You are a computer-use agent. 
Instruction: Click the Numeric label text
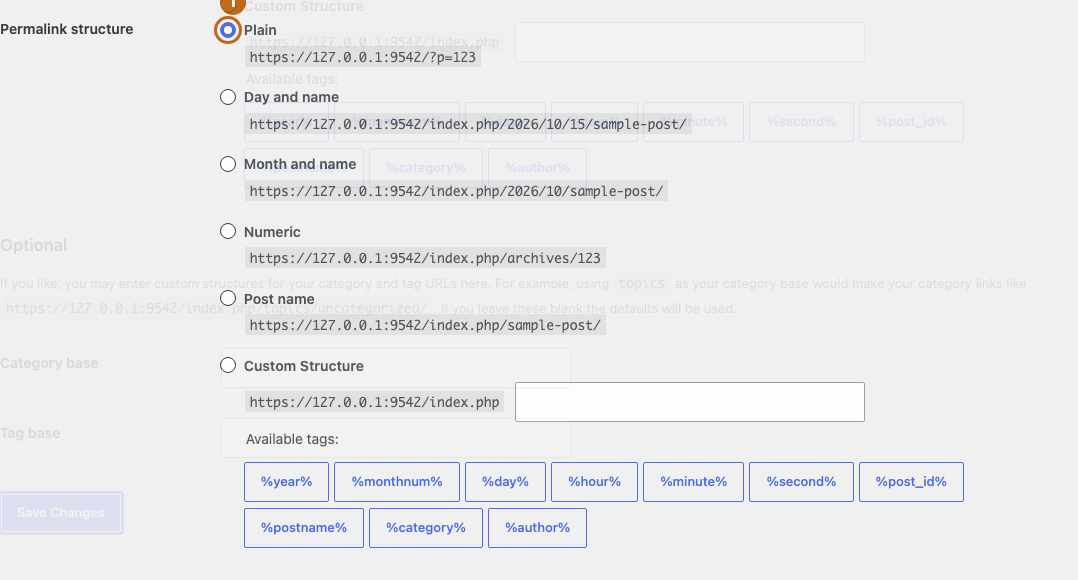click(272, 232)
